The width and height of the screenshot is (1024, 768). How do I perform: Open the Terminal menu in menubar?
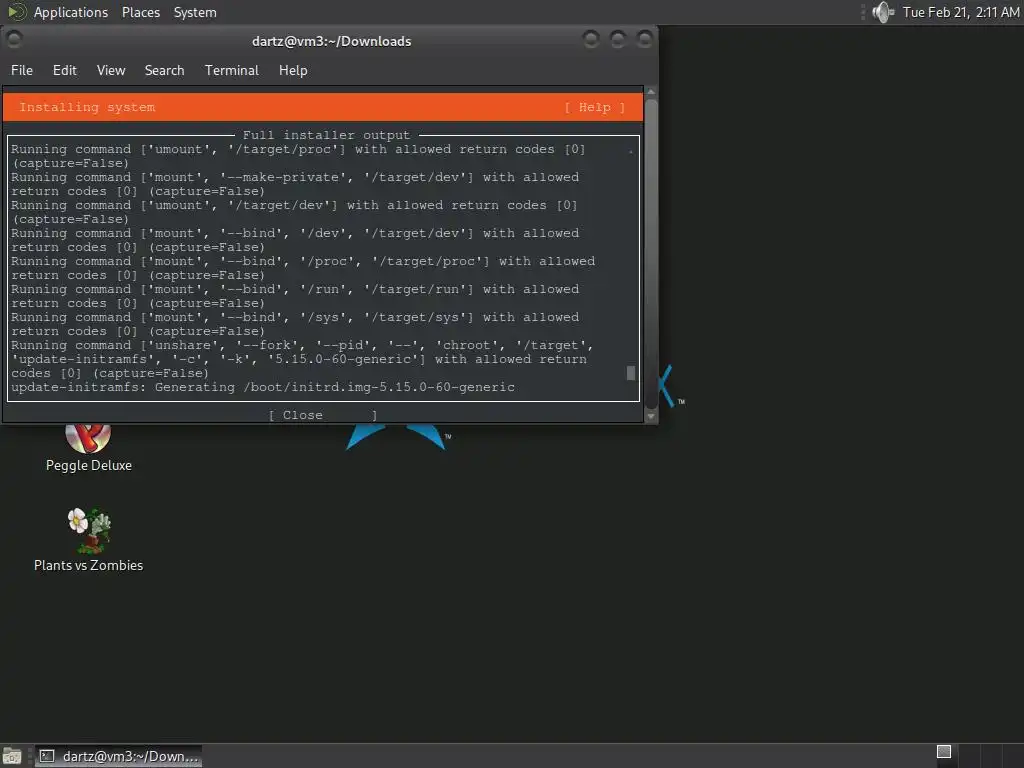tap(232, 71)
